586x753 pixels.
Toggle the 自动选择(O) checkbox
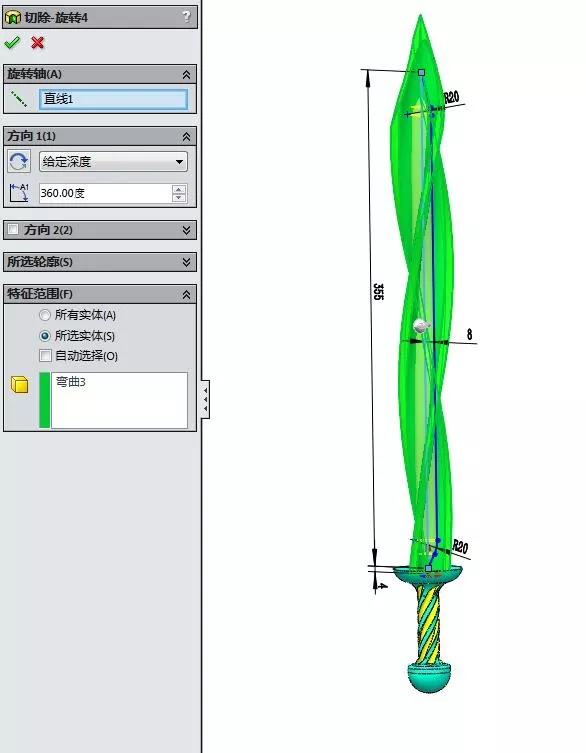point(45,356)
